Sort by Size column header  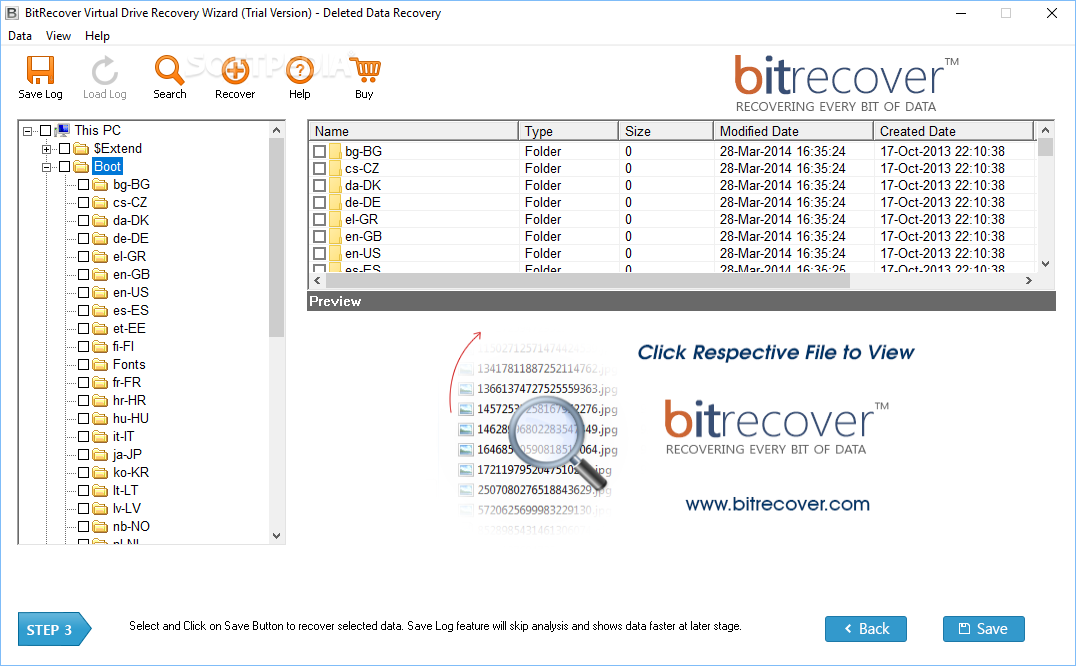(x=666, y=131)
